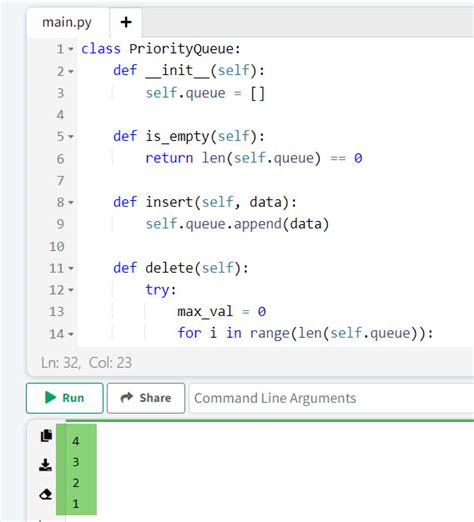This screenshot has height=522, width=474.
Task: Collapse the insert method fold arrow
Action: pyautogui.click(x=71, y=202)
